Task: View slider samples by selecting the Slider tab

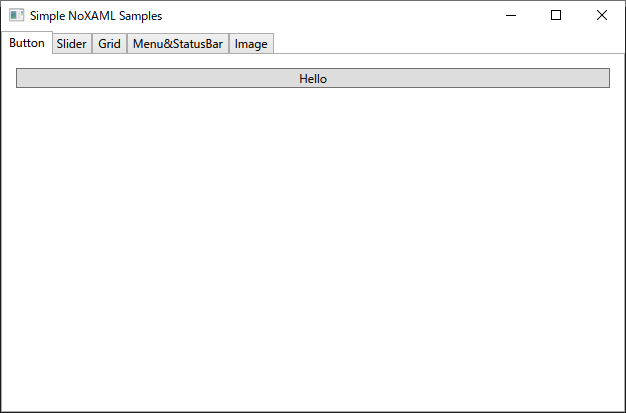Action: pyautogui.click(x=72, y=44)
